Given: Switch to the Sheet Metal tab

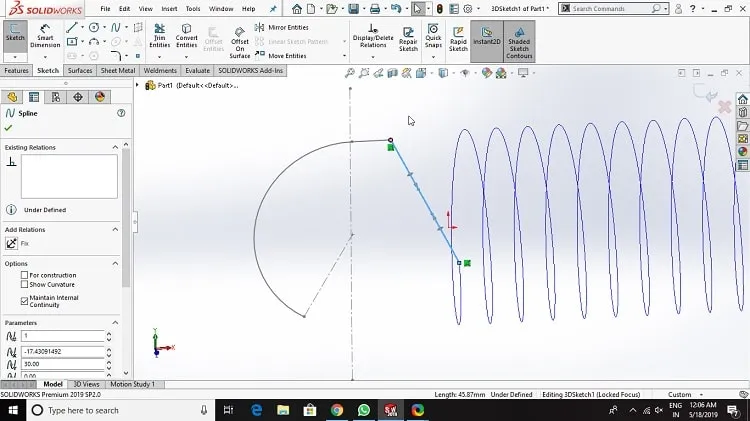Looking at the screenshot, I should click(x=118, y=70).
